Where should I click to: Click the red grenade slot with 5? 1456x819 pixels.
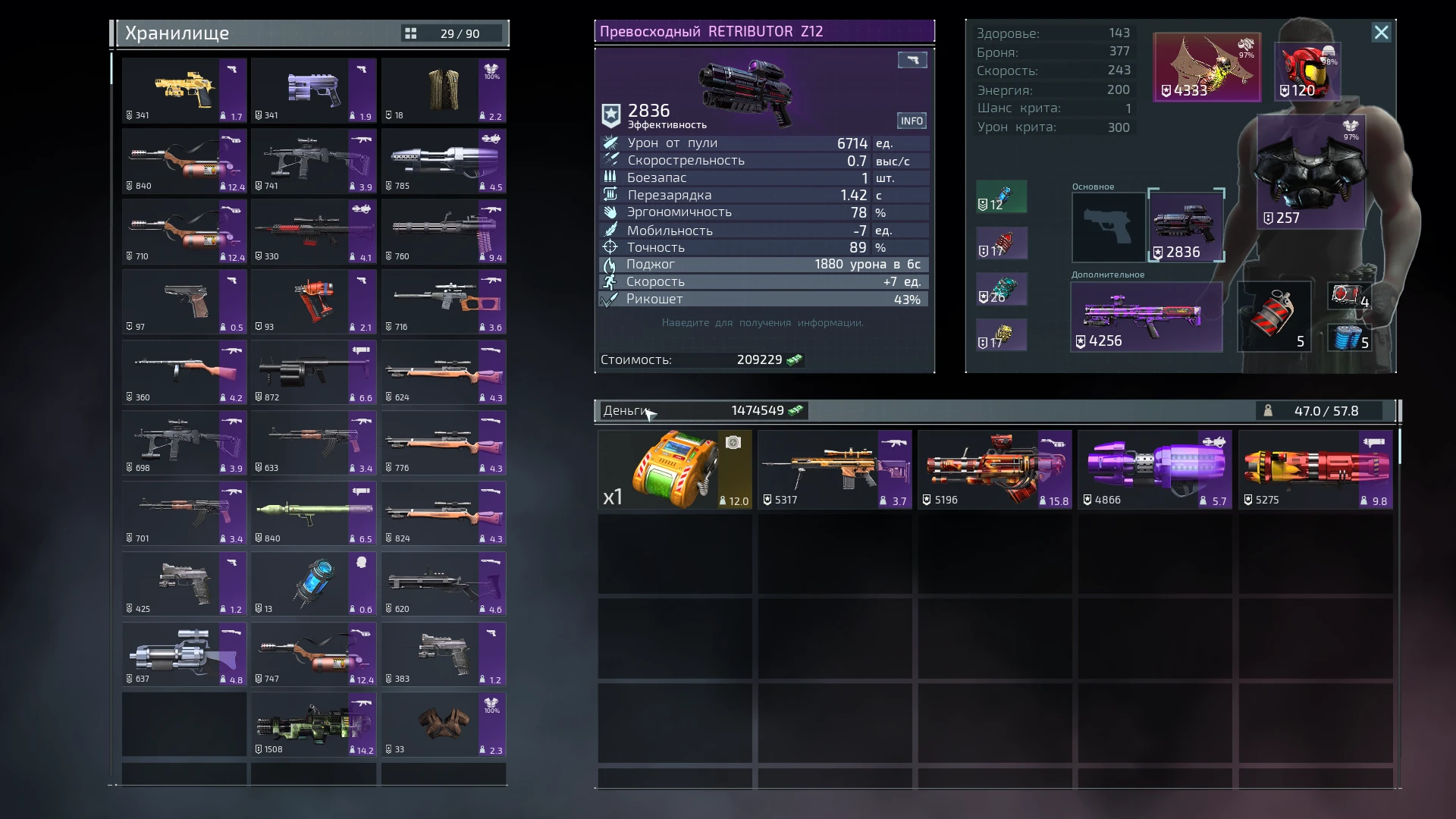[1274, 317]
